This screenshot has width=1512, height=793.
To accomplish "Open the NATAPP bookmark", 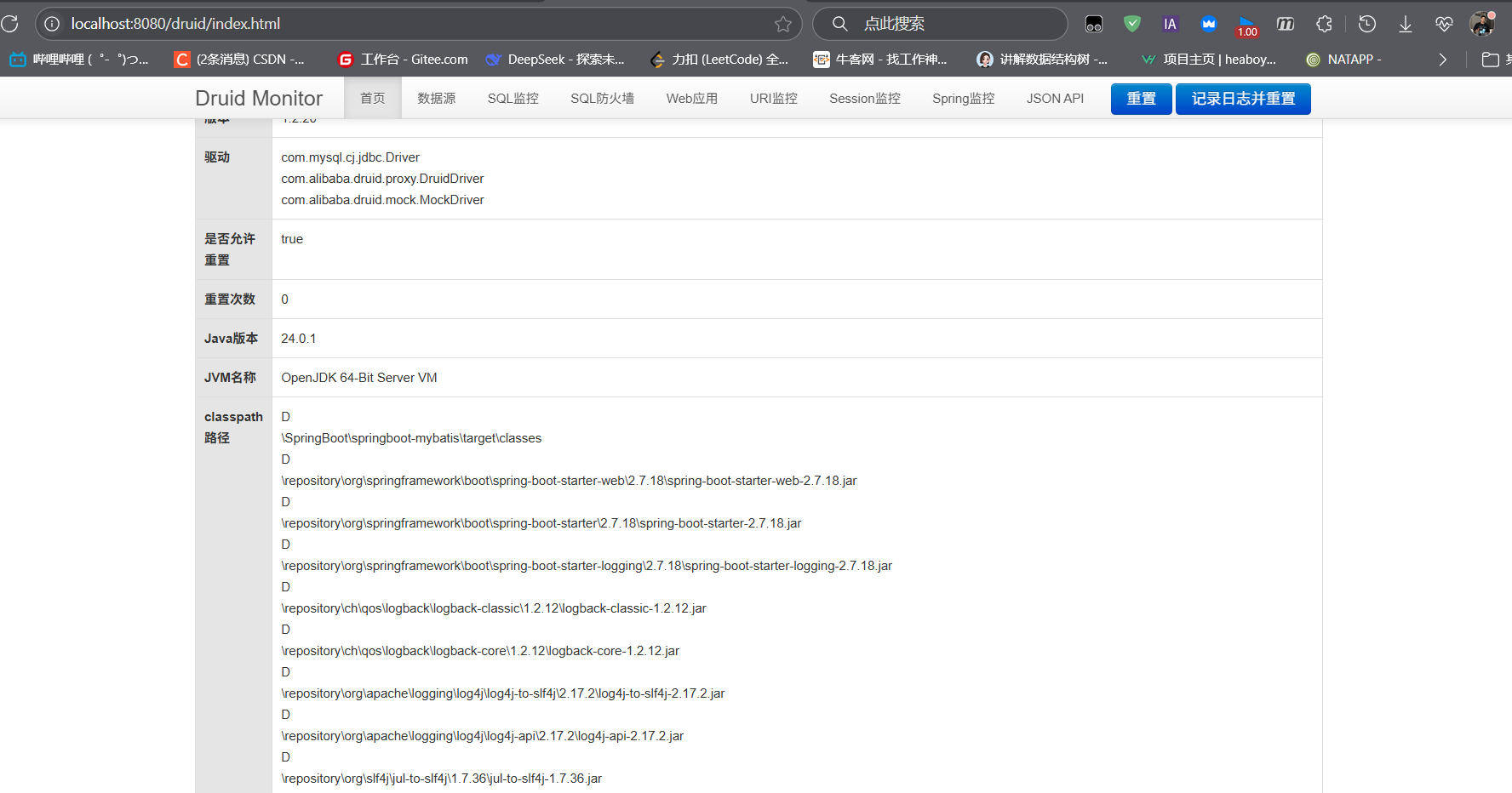I will pyautogui.click(x=1343, y=60).
